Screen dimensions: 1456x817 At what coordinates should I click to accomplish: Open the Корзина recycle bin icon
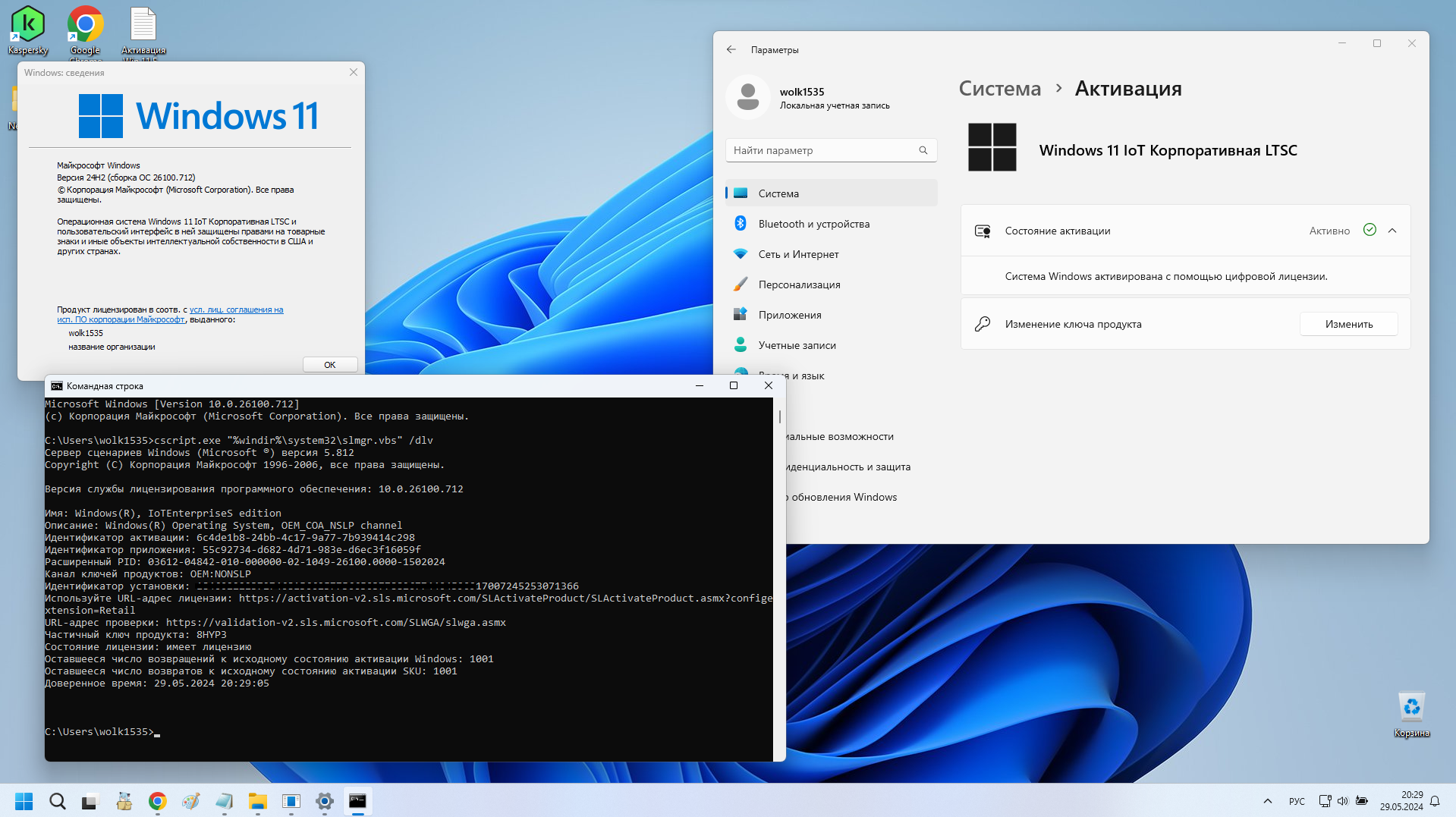(1411, 714)
